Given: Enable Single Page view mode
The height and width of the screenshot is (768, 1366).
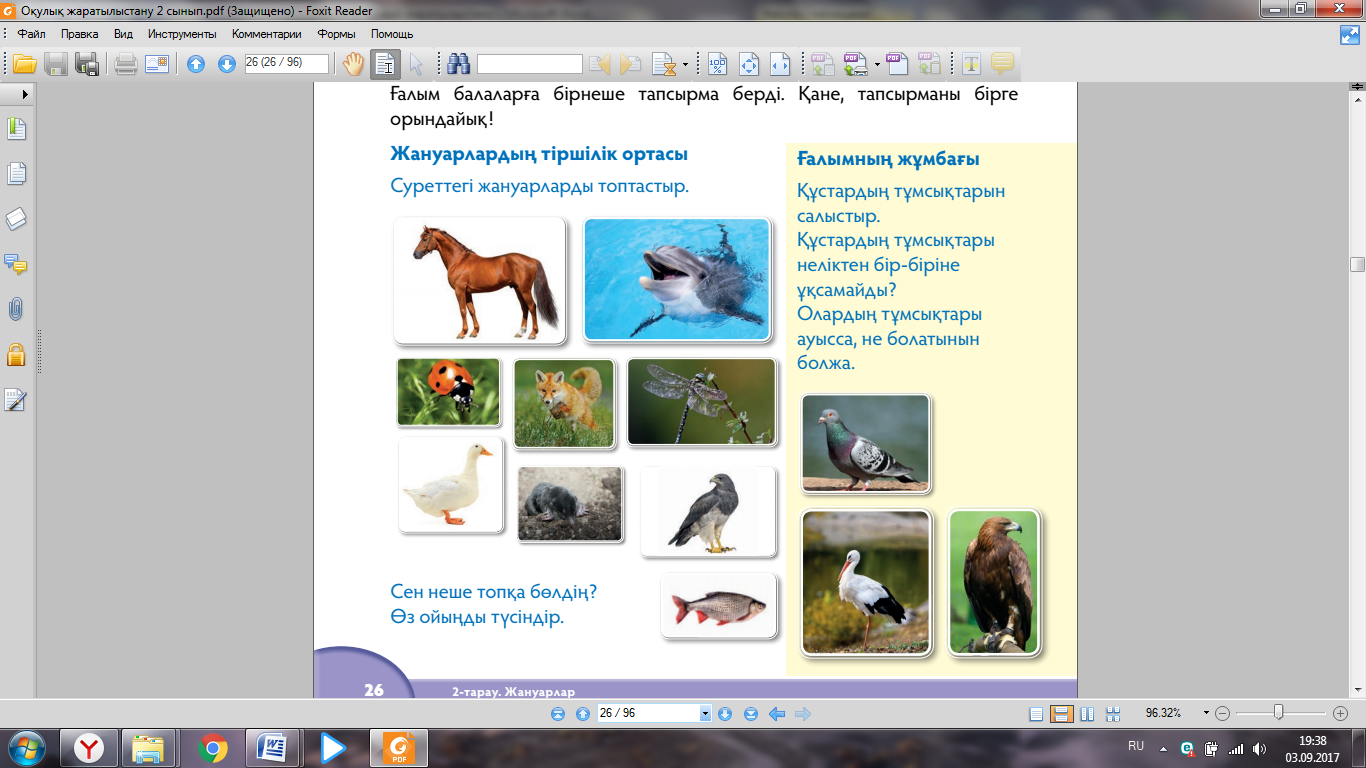Looking at the screenshot, I should 1036,714.
